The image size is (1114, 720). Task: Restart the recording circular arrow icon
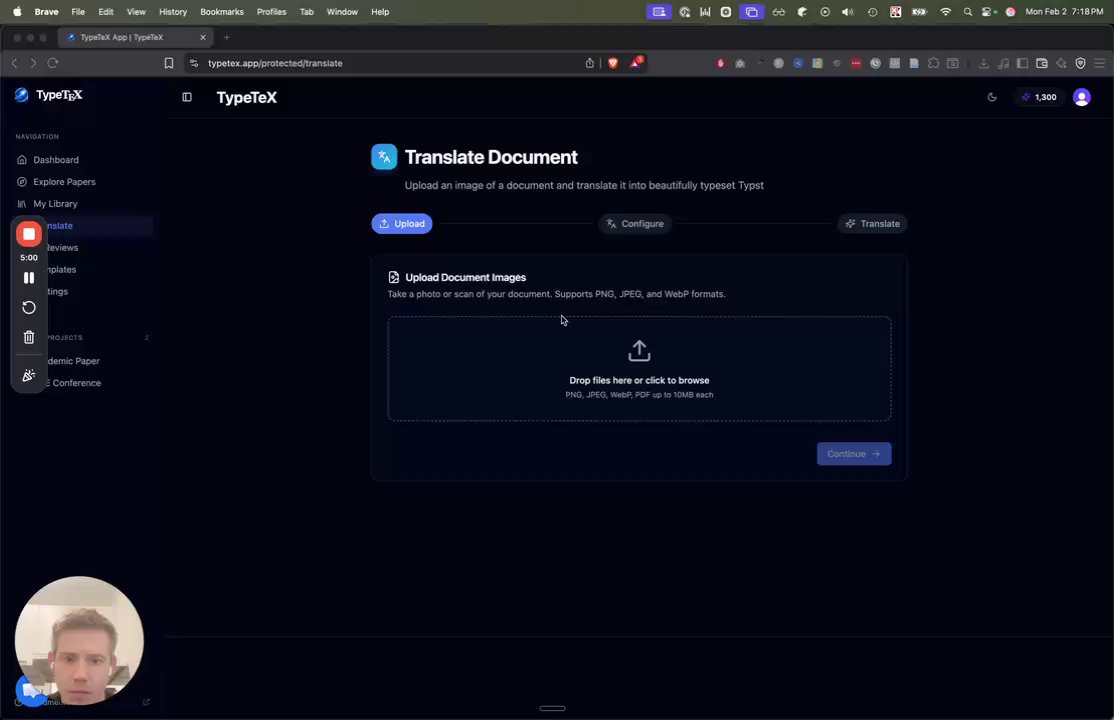(x=29, y=308)
